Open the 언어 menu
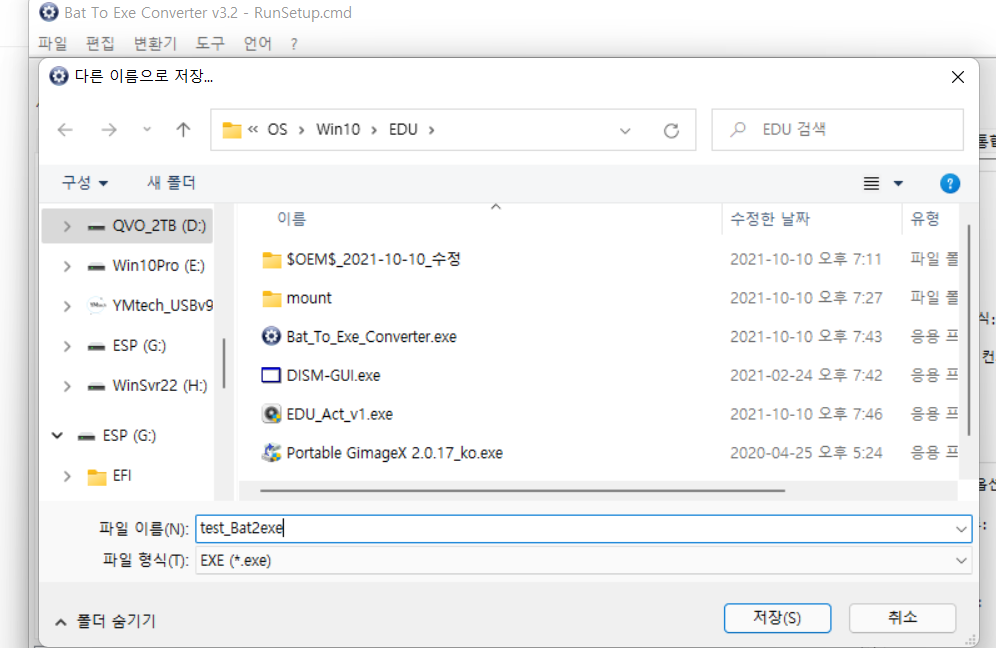Image resolution: width=996 pixels, height=648 pixels. 258,44
